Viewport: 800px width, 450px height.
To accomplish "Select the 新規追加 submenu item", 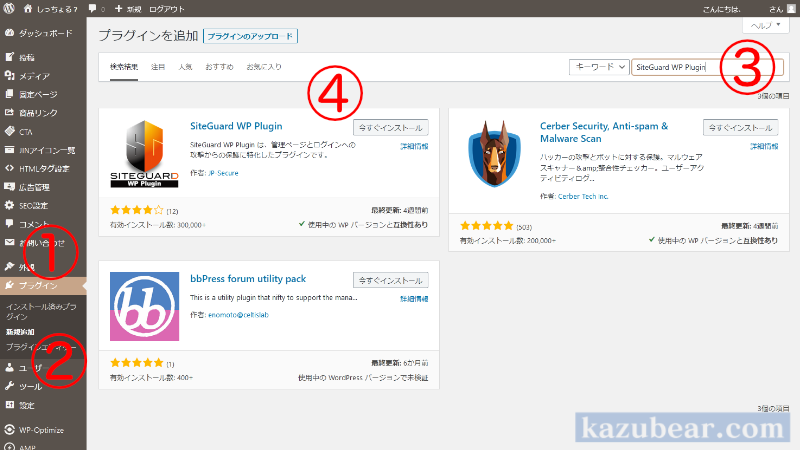I will click(20, 332).
